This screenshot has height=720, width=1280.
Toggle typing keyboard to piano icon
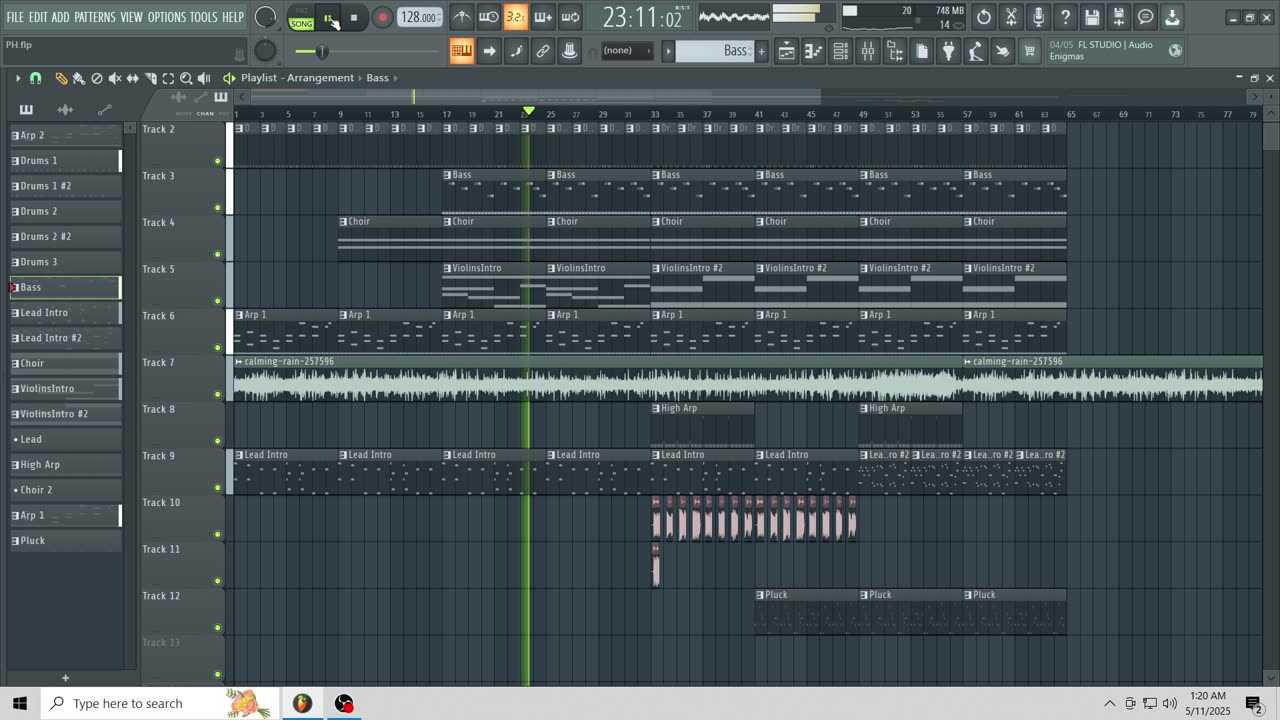pos(461,51)
